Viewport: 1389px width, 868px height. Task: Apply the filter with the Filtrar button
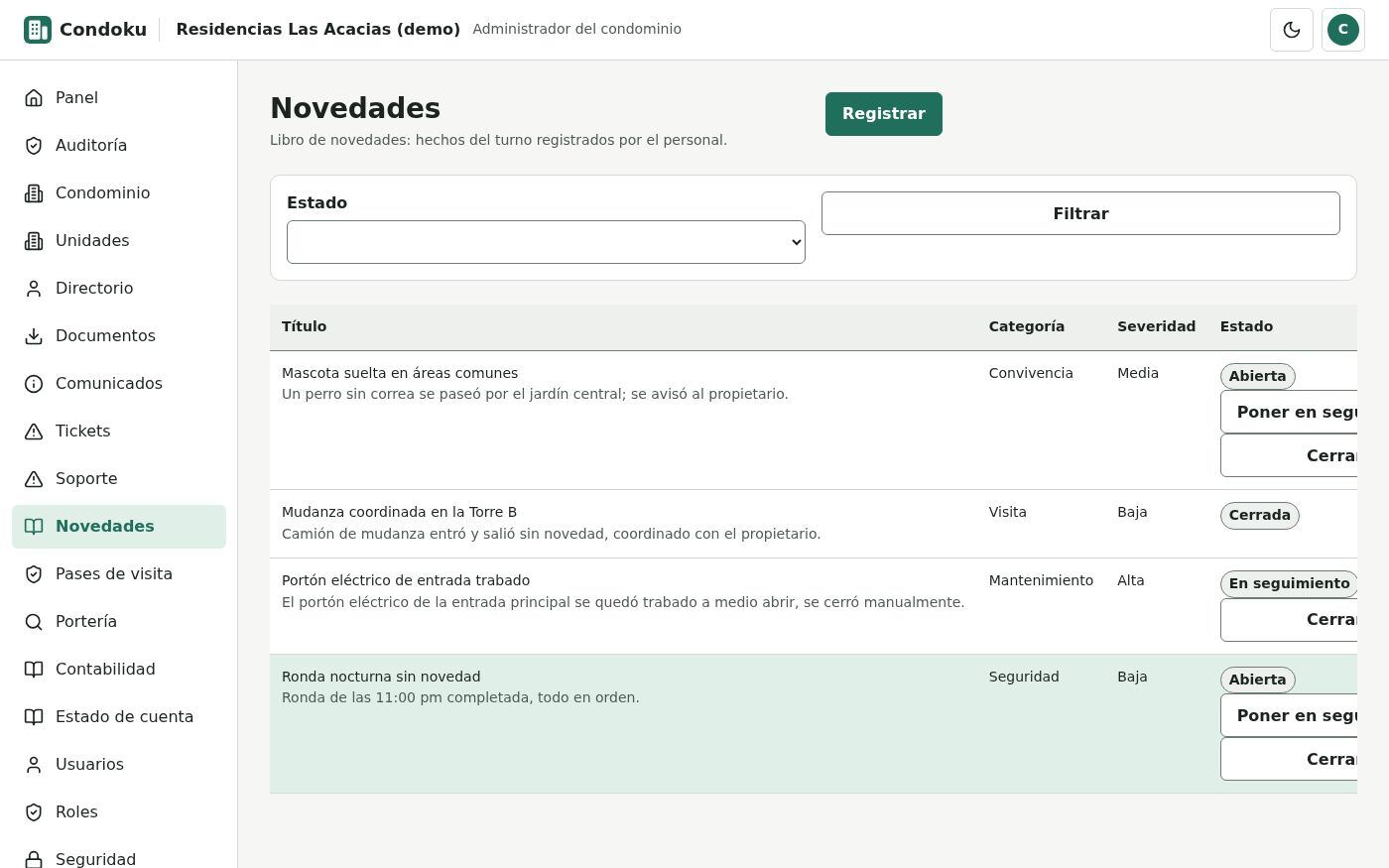point(1080,213)
